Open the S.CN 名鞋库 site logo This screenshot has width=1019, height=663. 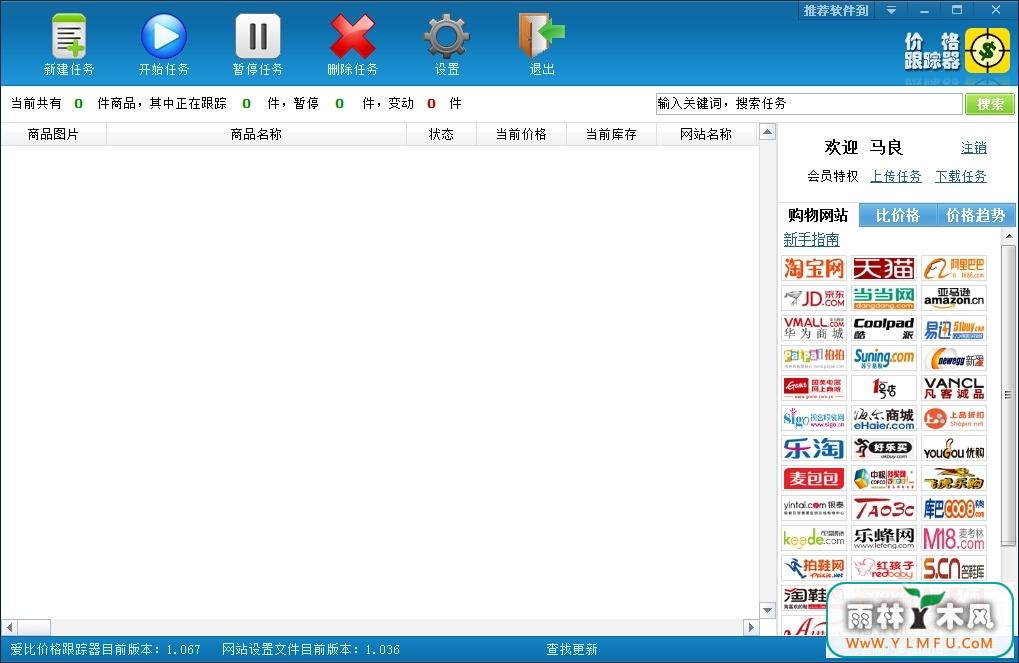tap(953, 568)
